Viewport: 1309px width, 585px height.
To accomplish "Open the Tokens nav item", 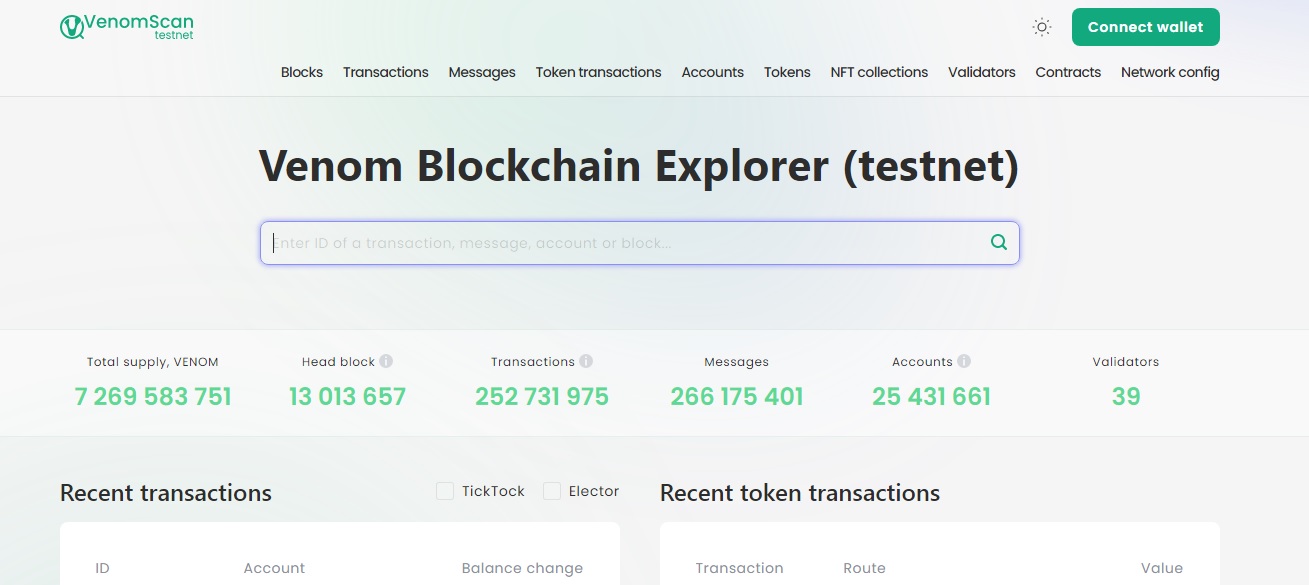I will (787, 72).
